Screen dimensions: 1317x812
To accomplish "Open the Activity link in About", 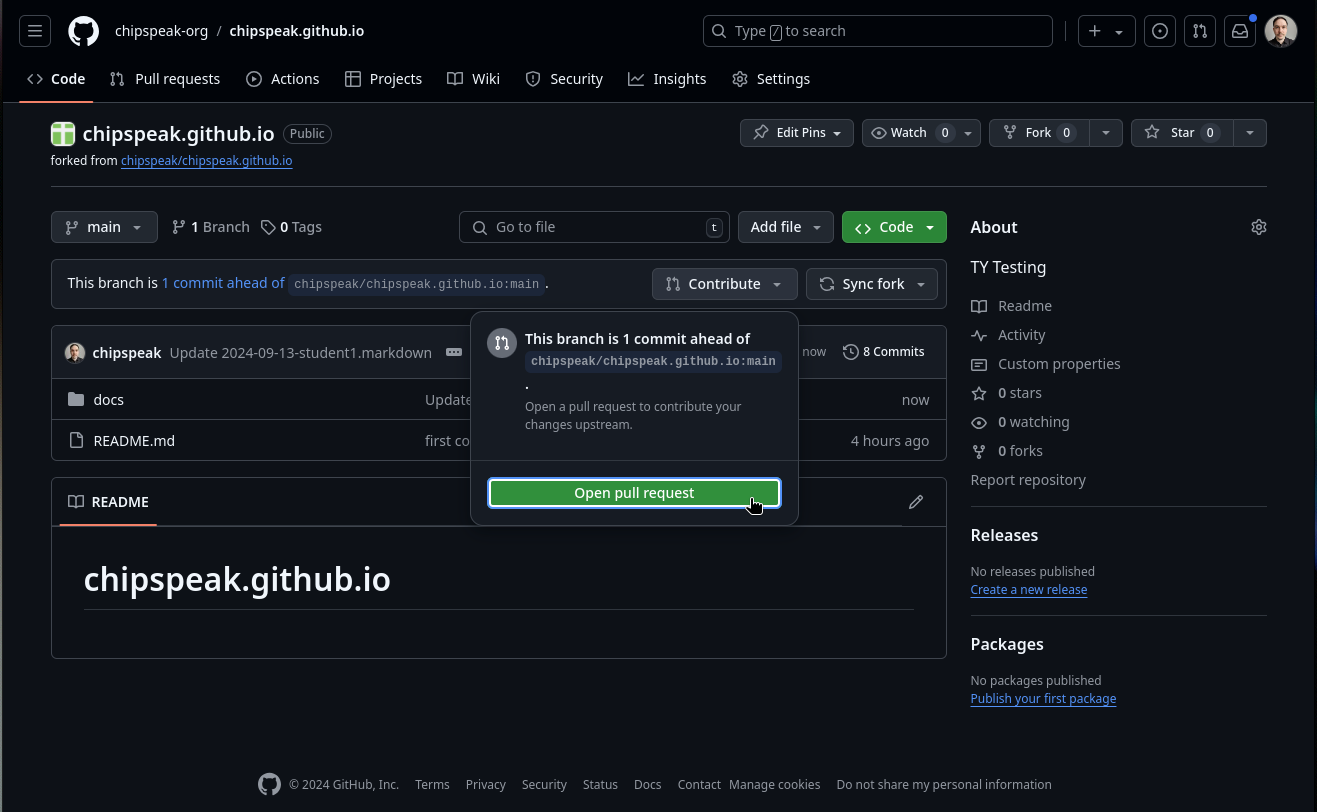I will (1008, 335).
